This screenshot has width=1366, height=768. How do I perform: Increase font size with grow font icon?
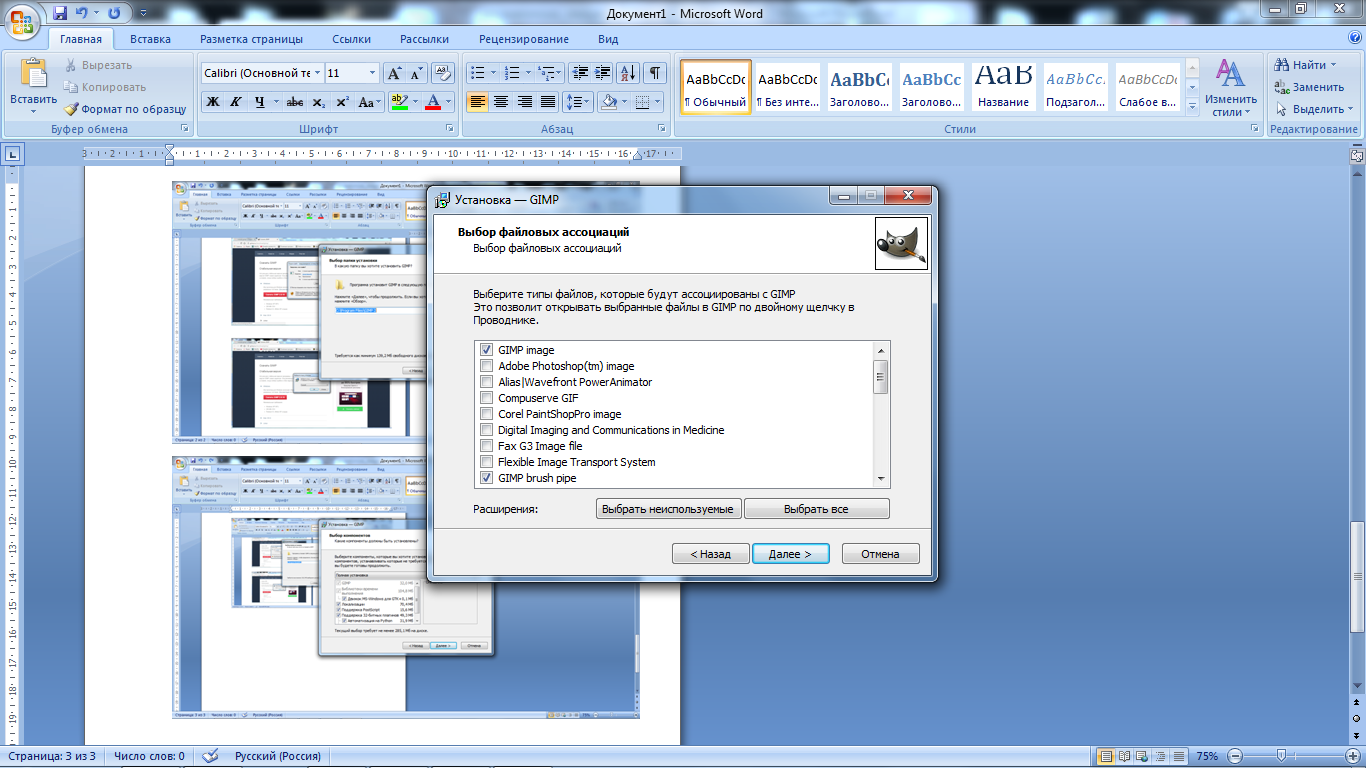tap(395, 73)
